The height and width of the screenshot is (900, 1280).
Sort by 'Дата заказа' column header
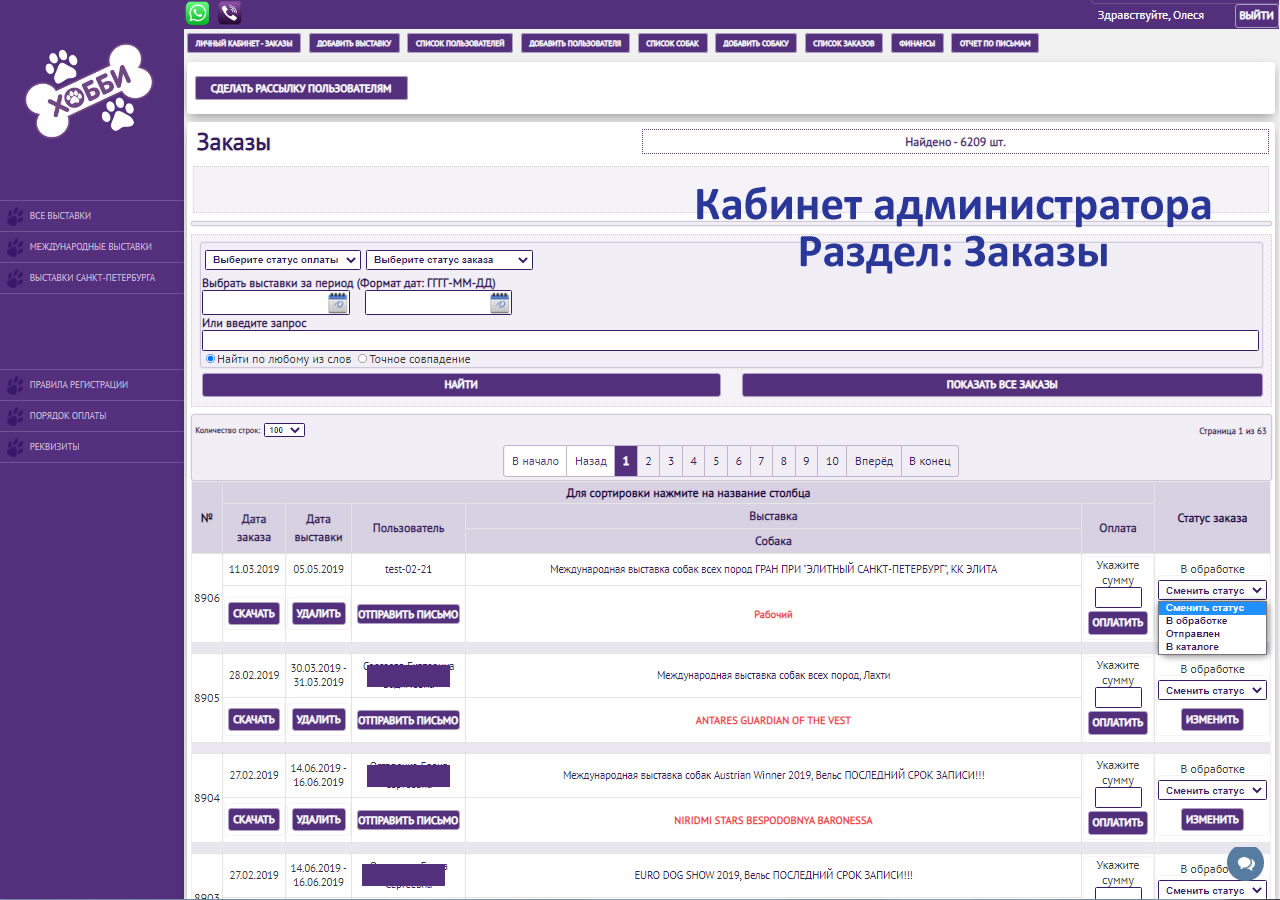click(254, 528)
